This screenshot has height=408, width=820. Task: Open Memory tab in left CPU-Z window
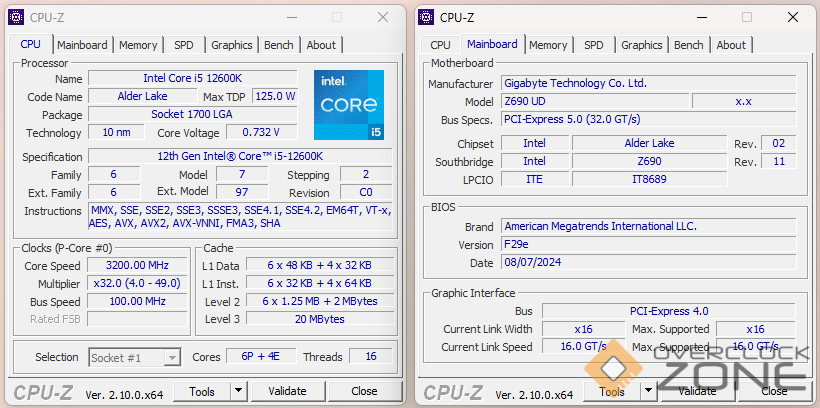[x=138, y=45]
